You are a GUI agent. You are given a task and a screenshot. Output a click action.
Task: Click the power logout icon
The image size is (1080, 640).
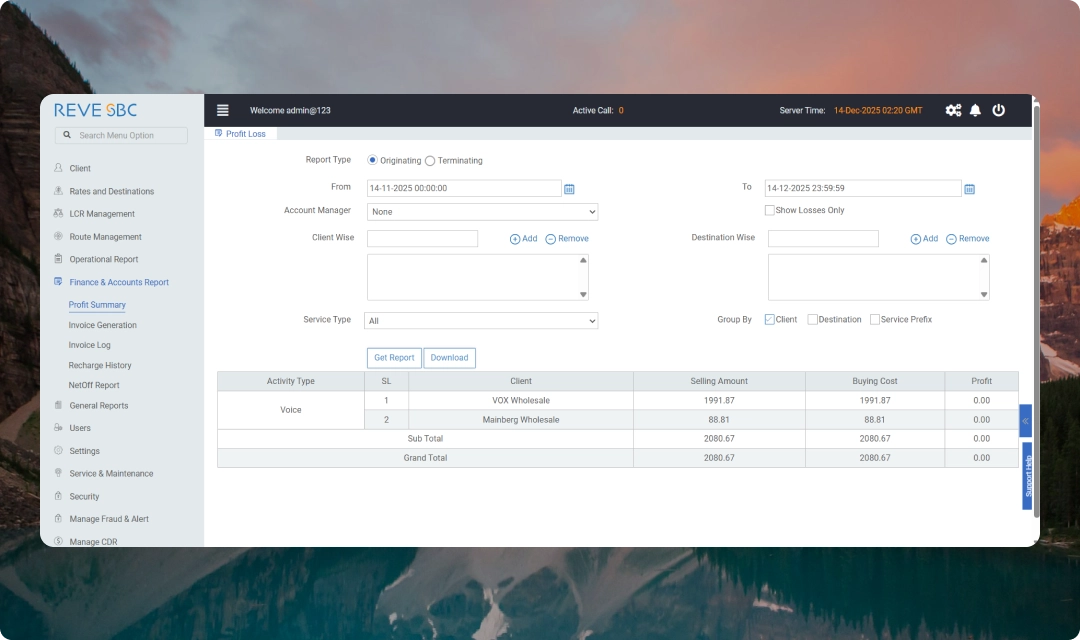click(x=999, y=110)
